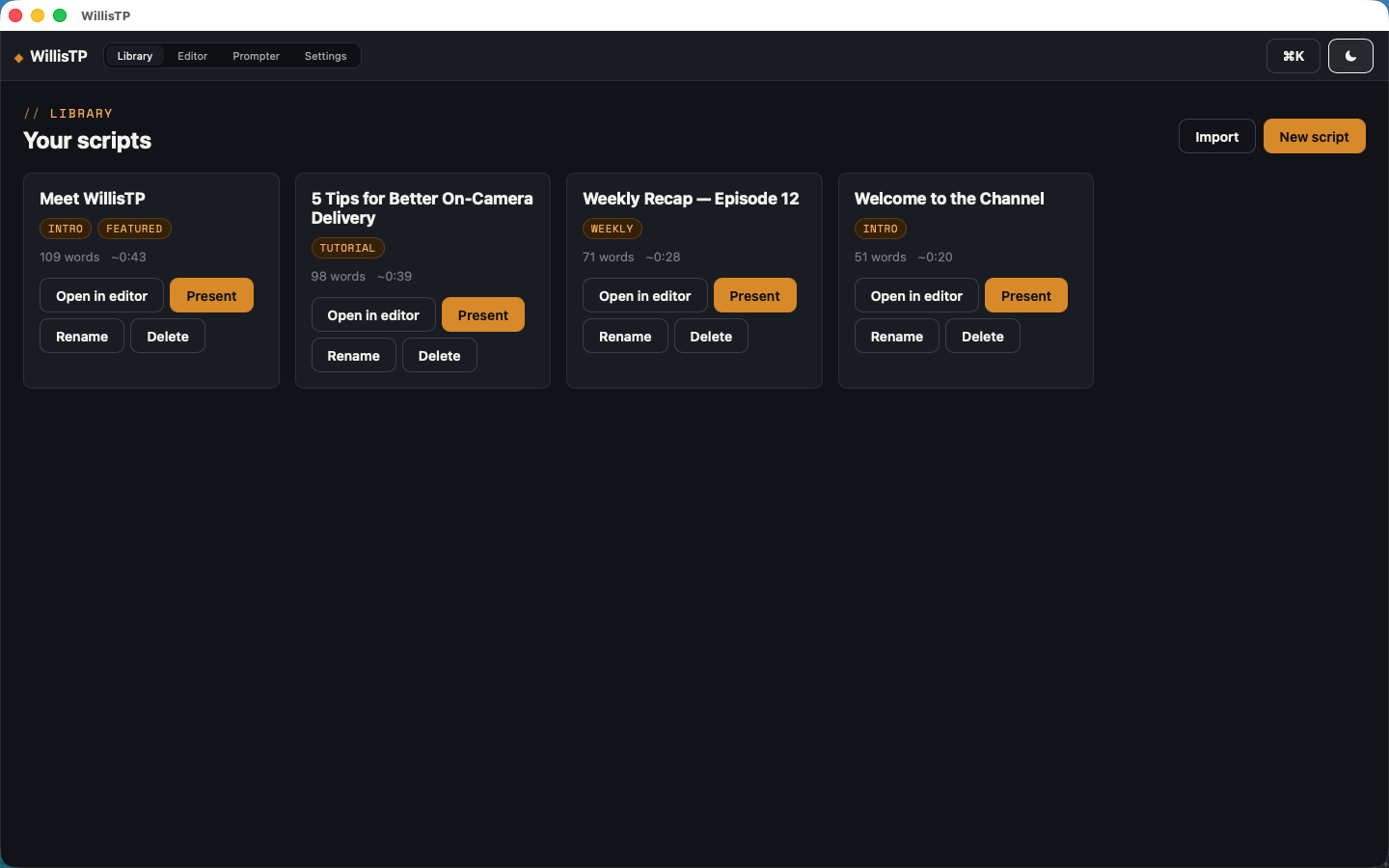Screen dimensions: 1389x868
Task: Go to the Settings tab
Action: coord(325,56)
